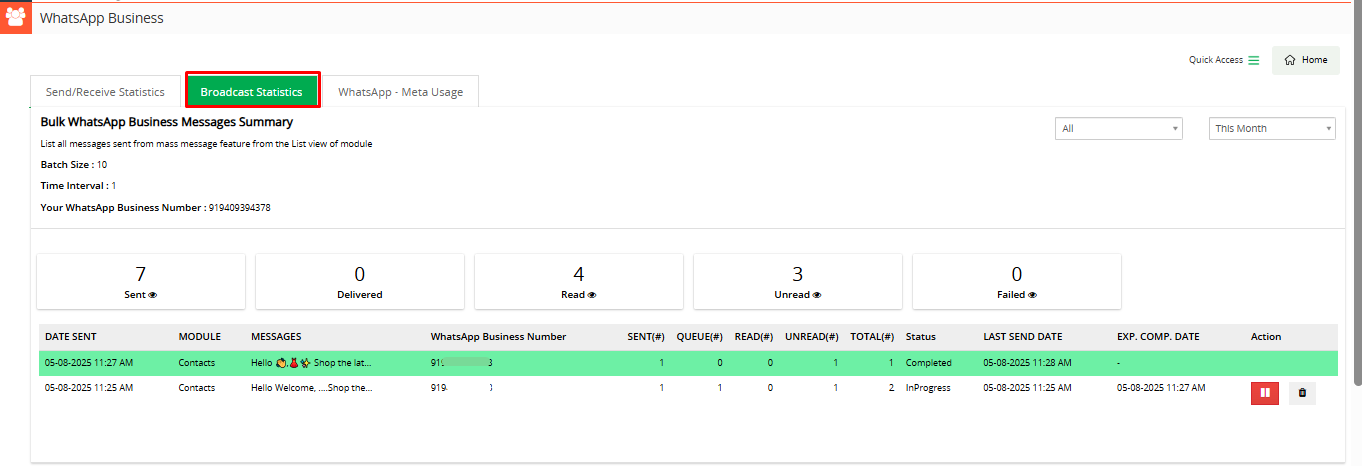
Task: Click the Home button with house icon
Action: (x=1305, y=60)
